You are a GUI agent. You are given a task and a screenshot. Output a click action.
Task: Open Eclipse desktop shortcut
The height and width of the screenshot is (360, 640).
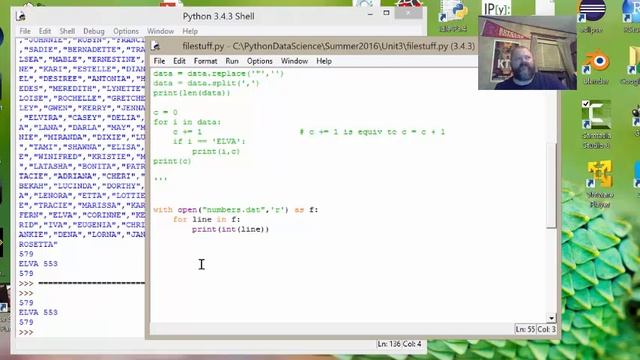[x=592, y=16]
